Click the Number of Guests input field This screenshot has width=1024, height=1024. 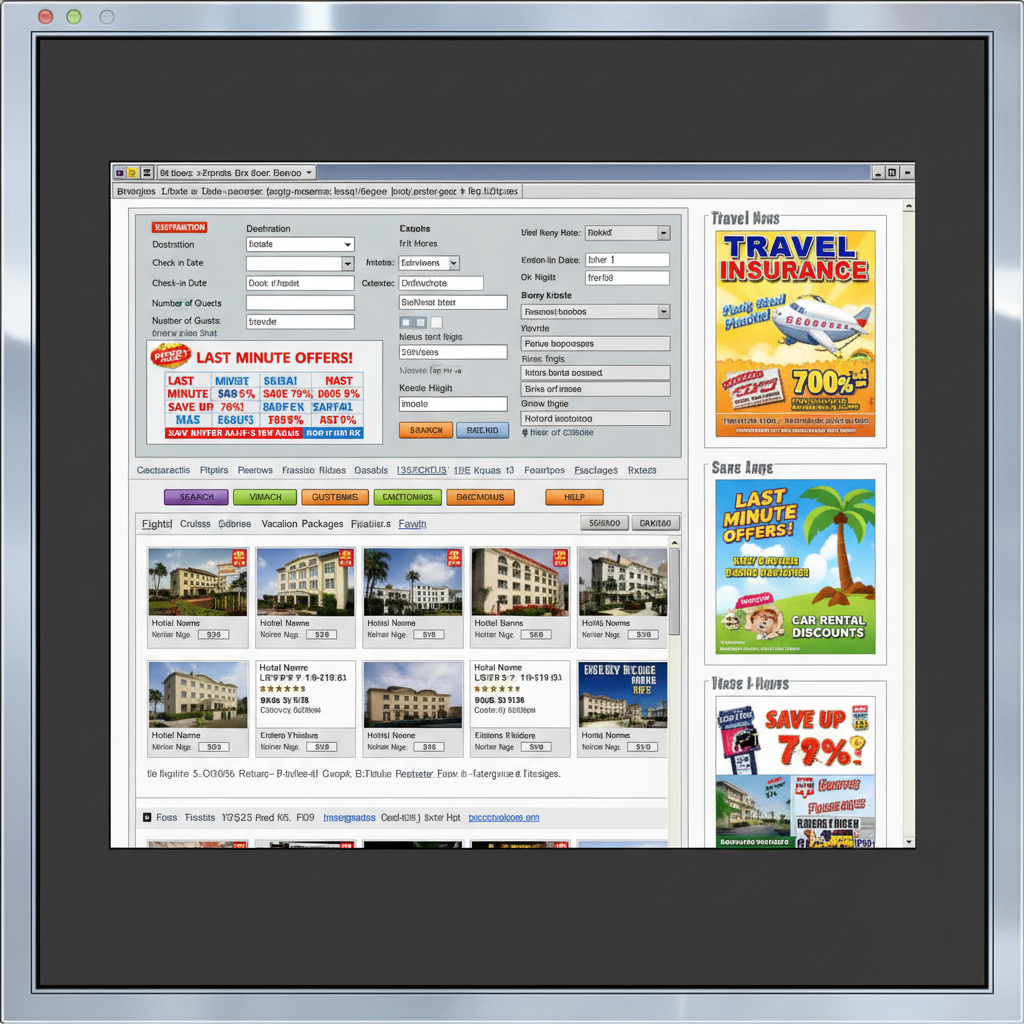click(300, 322)
